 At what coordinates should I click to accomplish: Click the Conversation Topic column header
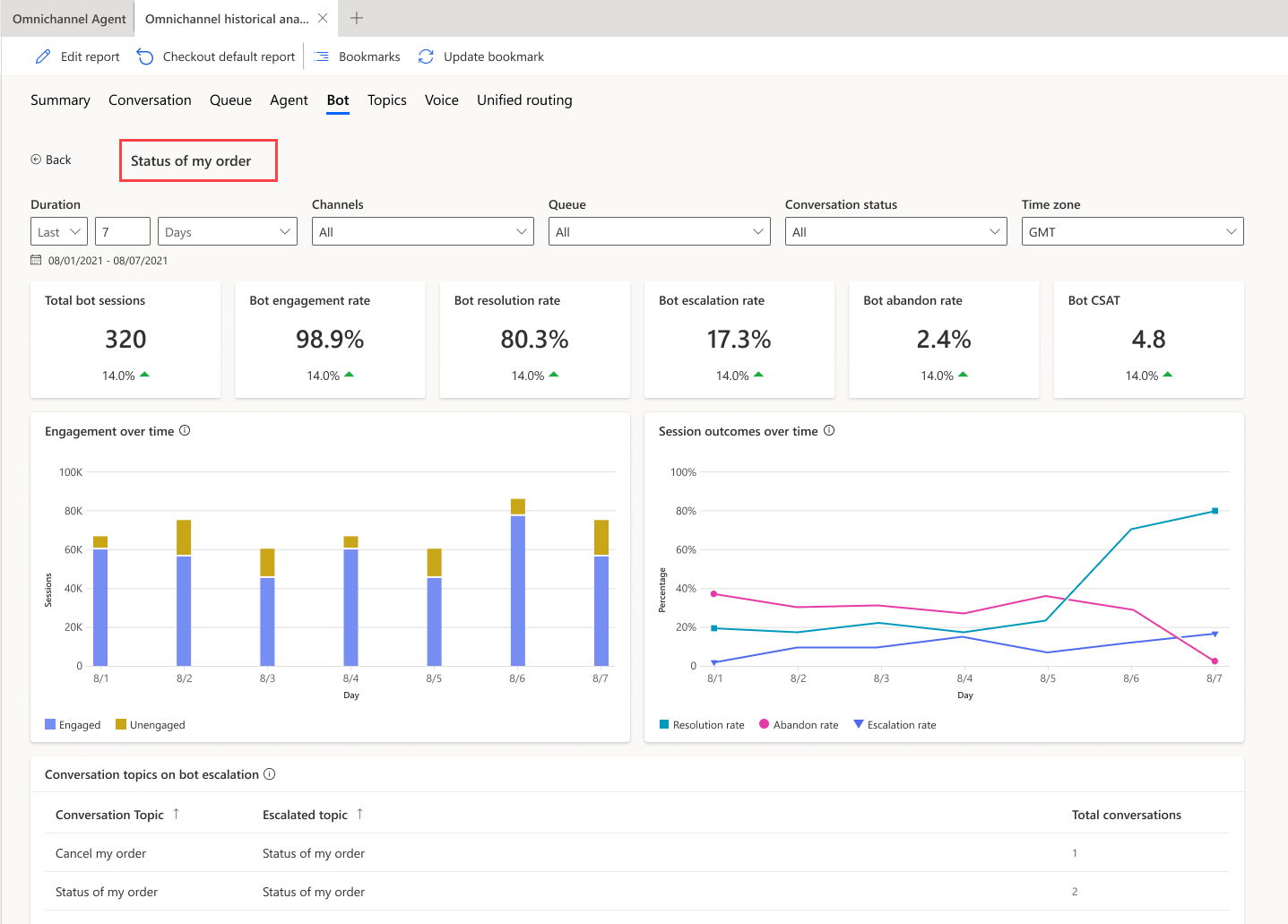pyautogui.click(x=109, y=815)
